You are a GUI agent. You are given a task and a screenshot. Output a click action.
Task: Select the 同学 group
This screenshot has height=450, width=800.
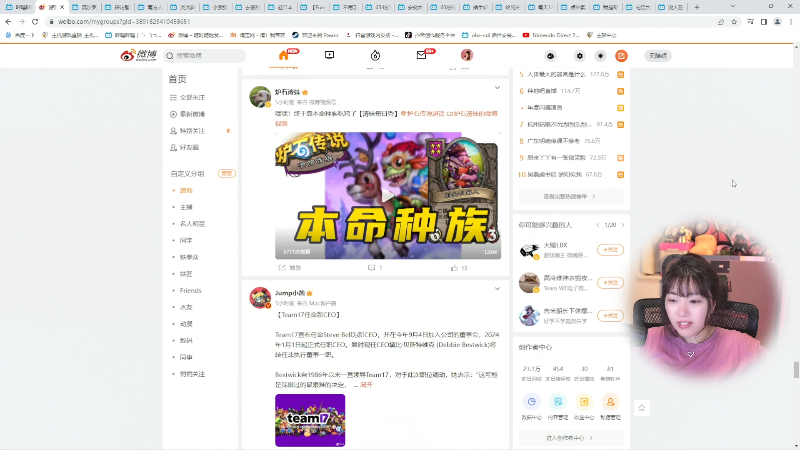click(x=186, y=240)
